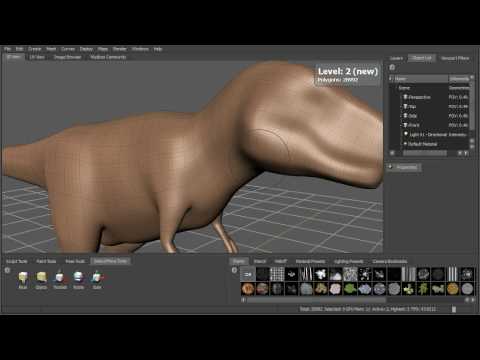
Task: Choose the golden round thumbnail near row end
Action: [453, 289]
